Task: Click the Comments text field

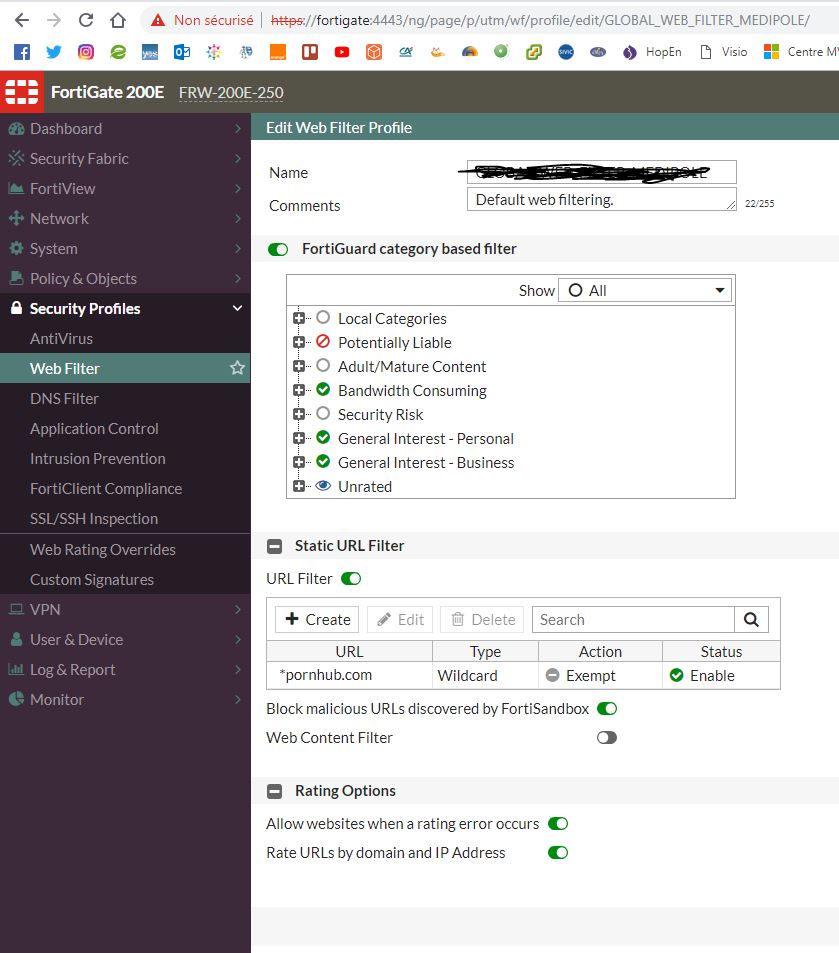Action: [x=601, y=199]
